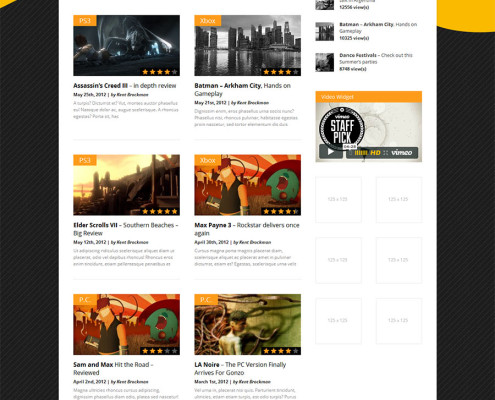Click Kent Brockman under Sam and Max post
Image resolution: width=495 pixels, height=400 pixels.
[132, 382]
